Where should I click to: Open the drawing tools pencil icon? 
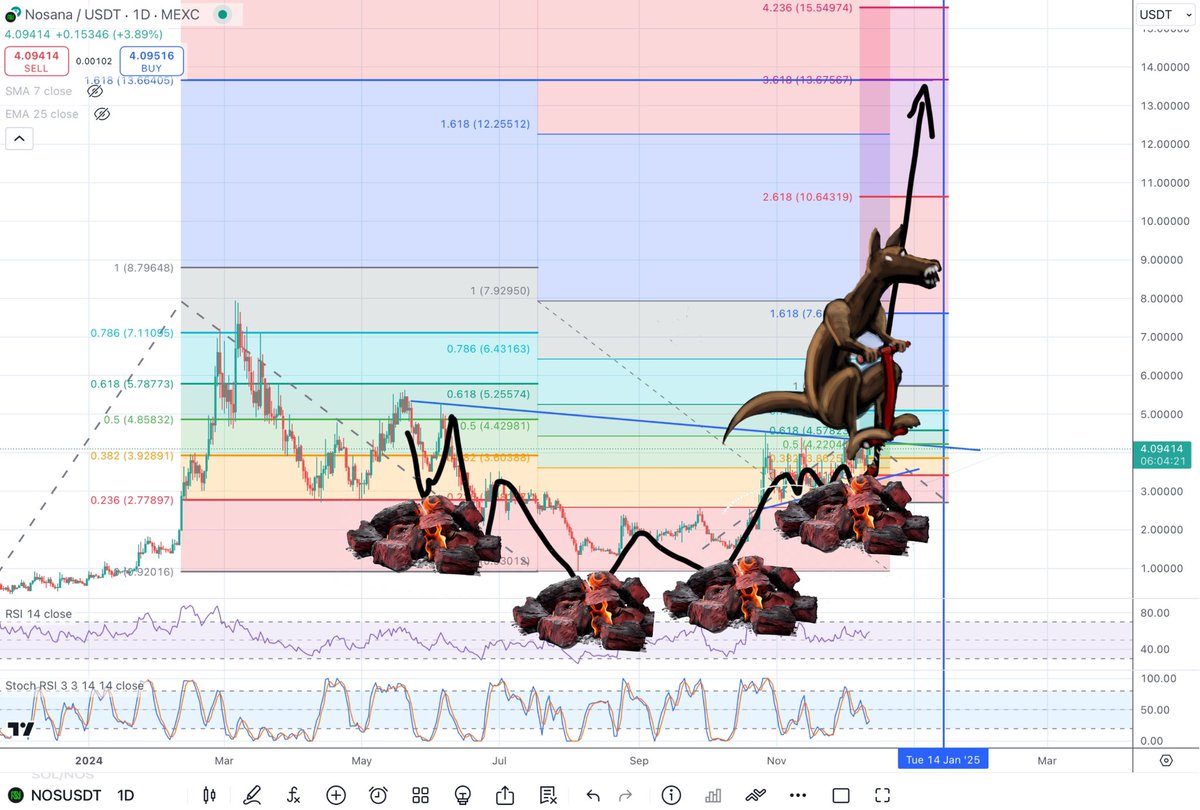coord(252,796)
